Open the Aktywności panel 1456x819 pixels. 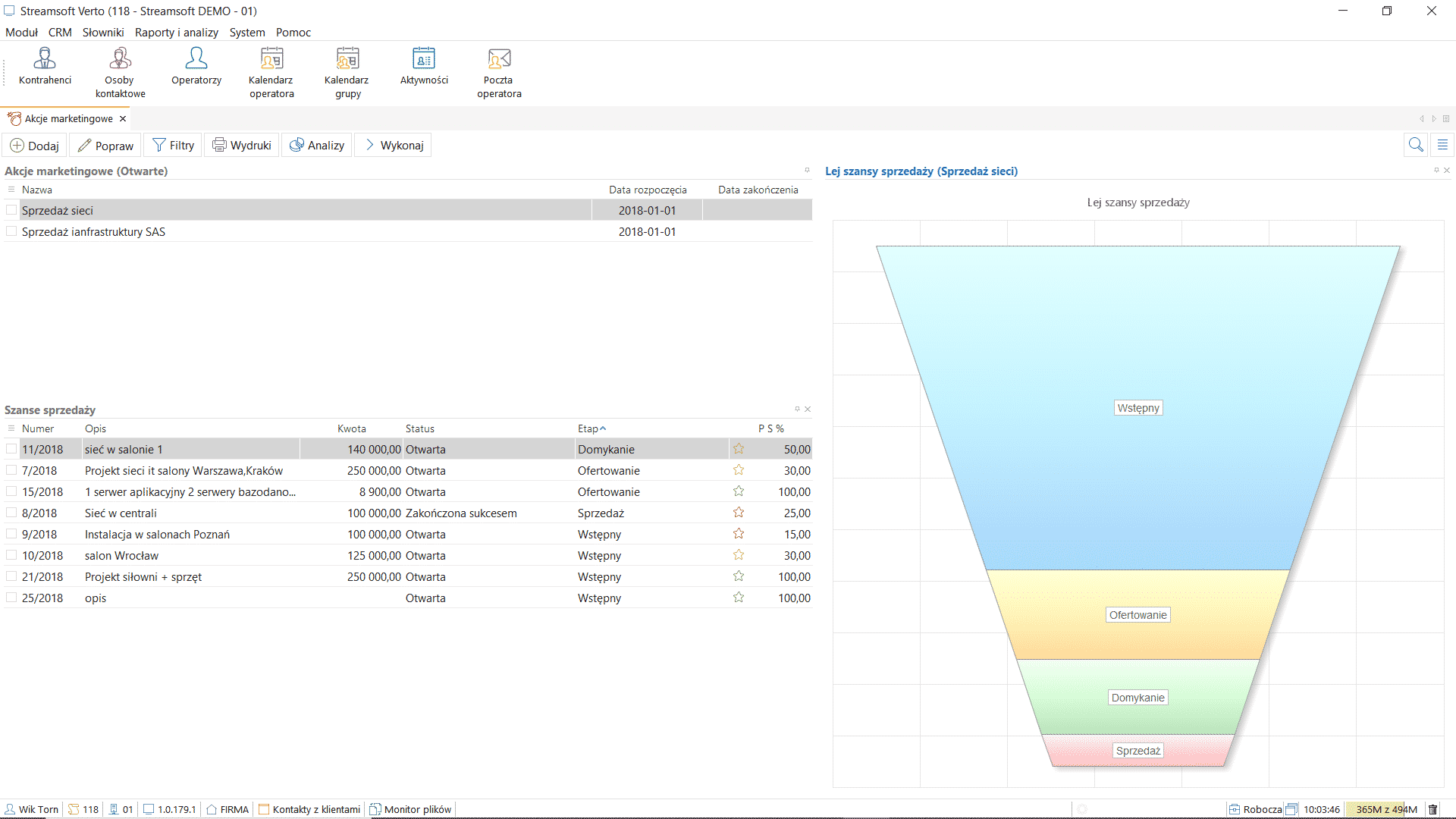[423, 68]
